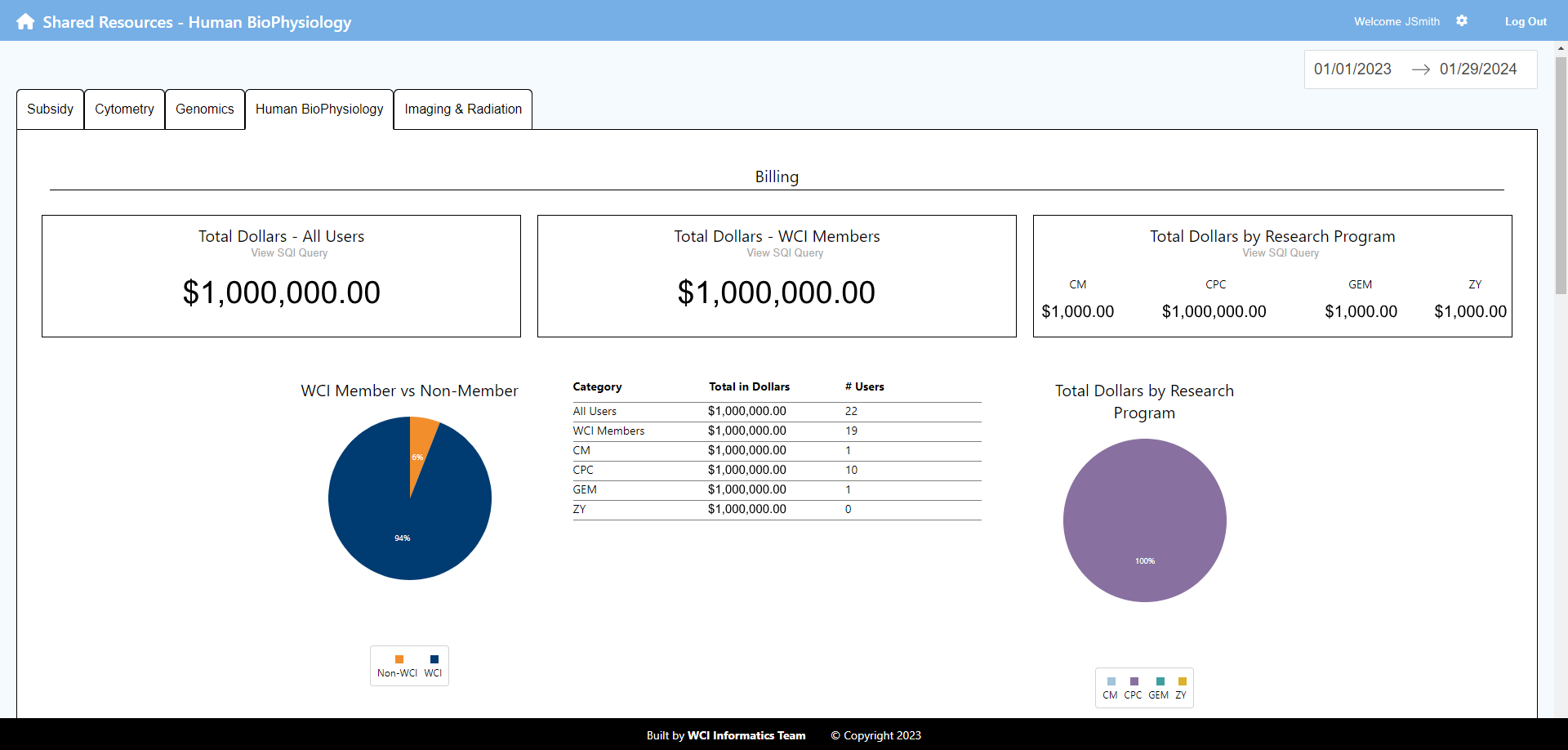Screen dimensions: 1568x750
Task: Click the Log Out link
Action: [x=1526, y=22]
